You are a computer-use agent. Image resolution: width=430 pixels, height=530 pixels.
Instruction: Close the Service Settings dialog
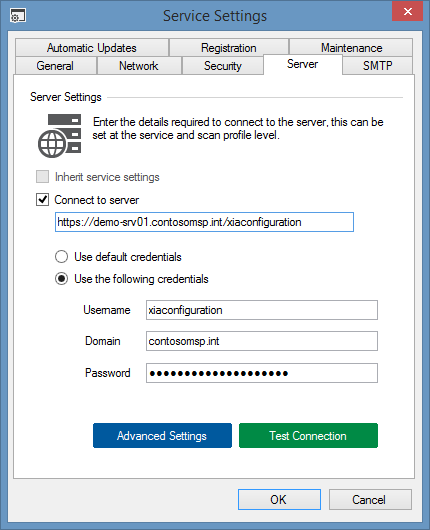tap(407, 11)
